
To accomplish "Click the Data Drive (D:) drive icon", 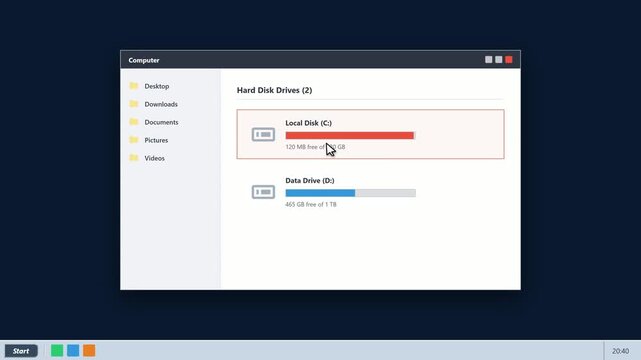I will [263, 192].
